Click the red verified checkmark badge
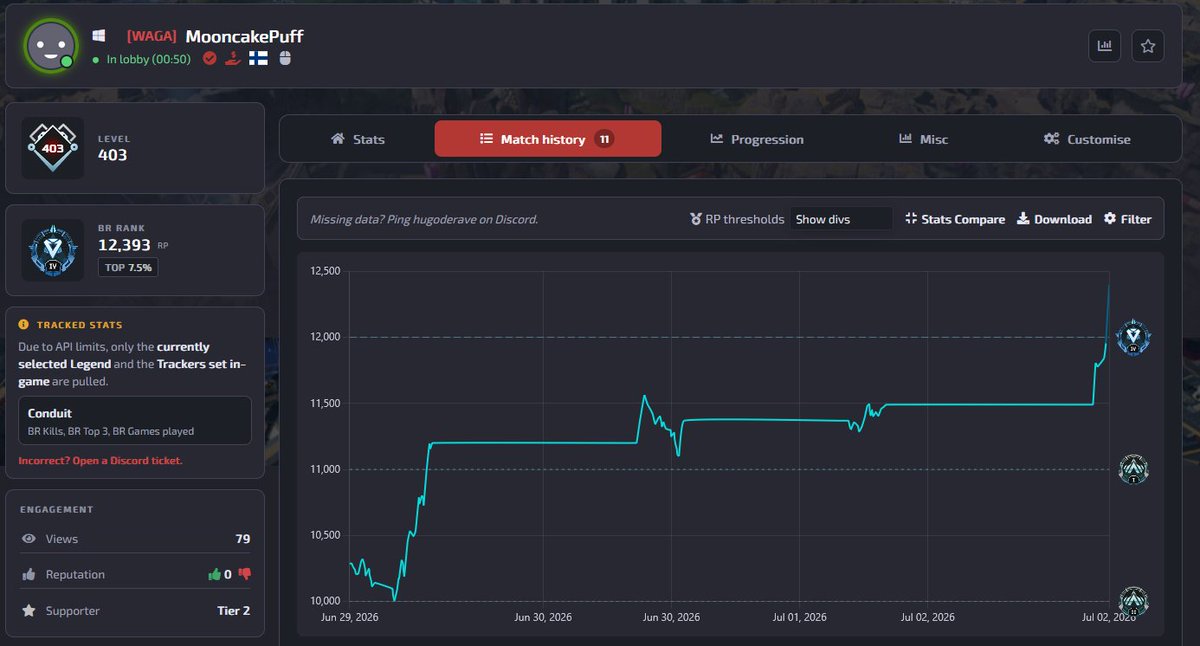Image resolution: width=1200 pixels, height=646 pixels. 210,59
